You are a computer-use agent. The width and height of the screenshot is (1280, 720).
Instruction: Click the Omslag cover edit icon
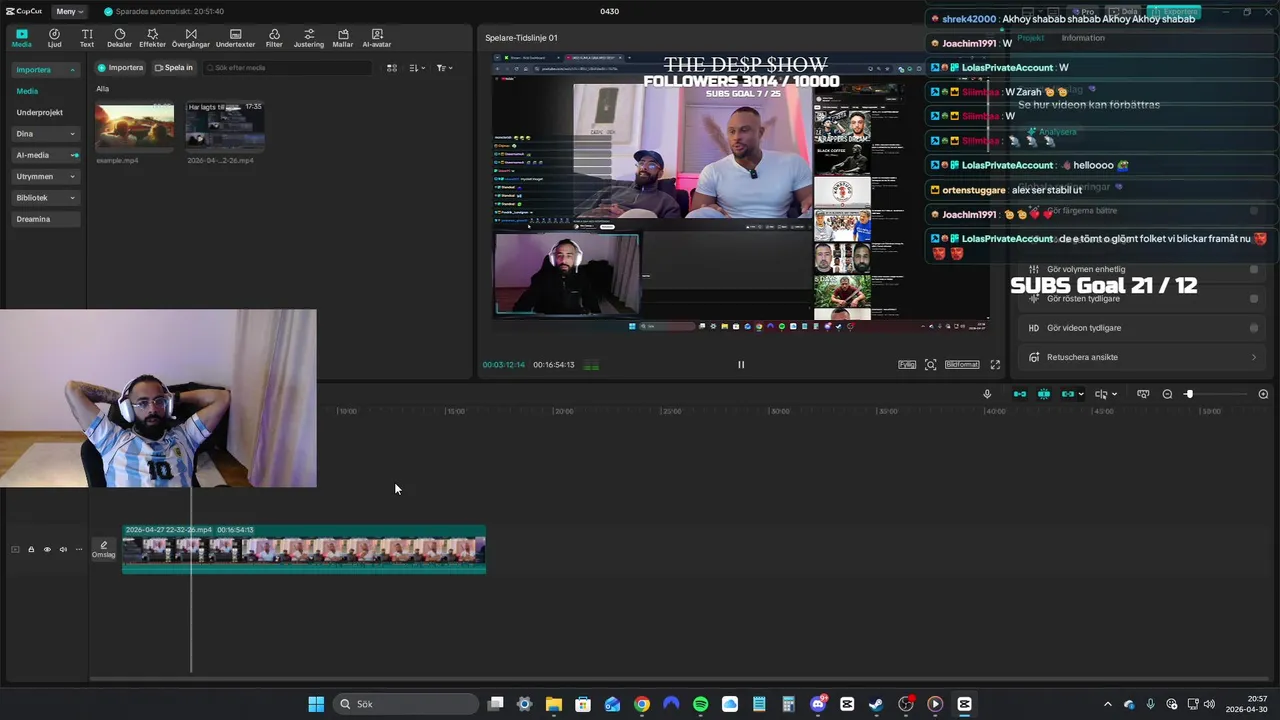pyautogui.click(x=104, y=549)
